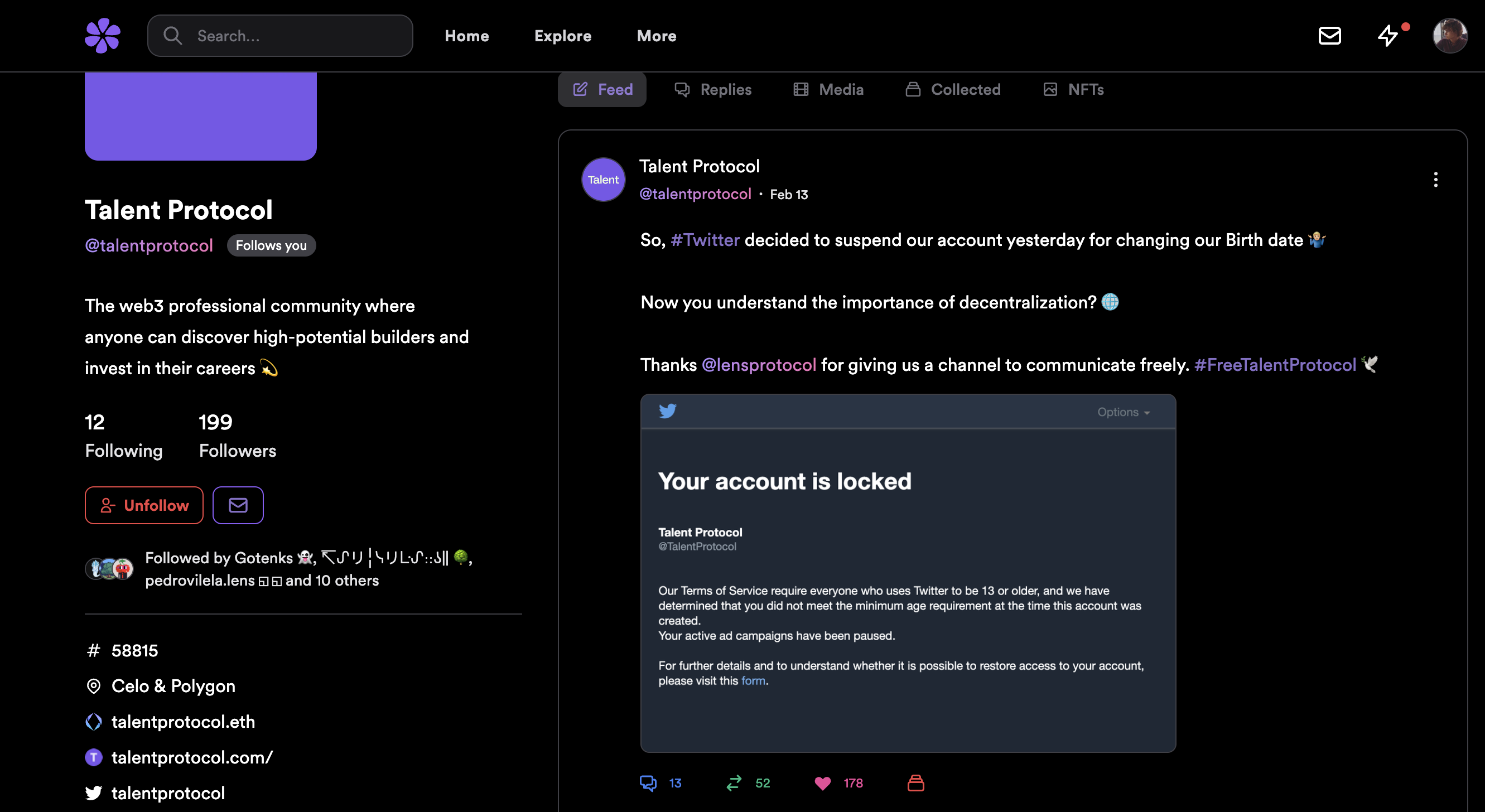The height and width of the screenshot is (812, 1485).
Task: Open notifications lightning bolt icon
Action: point(1387,36)
